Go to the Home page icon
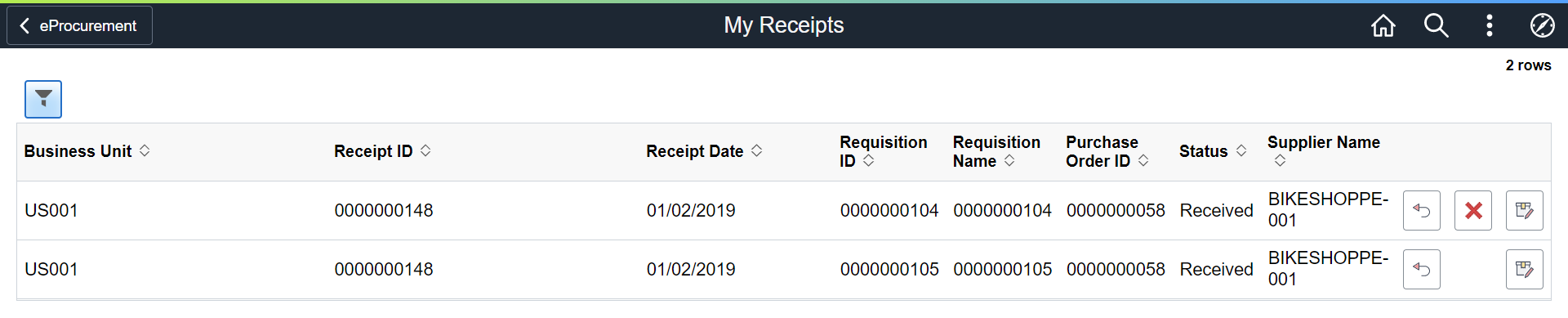The height and width of the screenshot is (318, 1568). pos(1383,25)
